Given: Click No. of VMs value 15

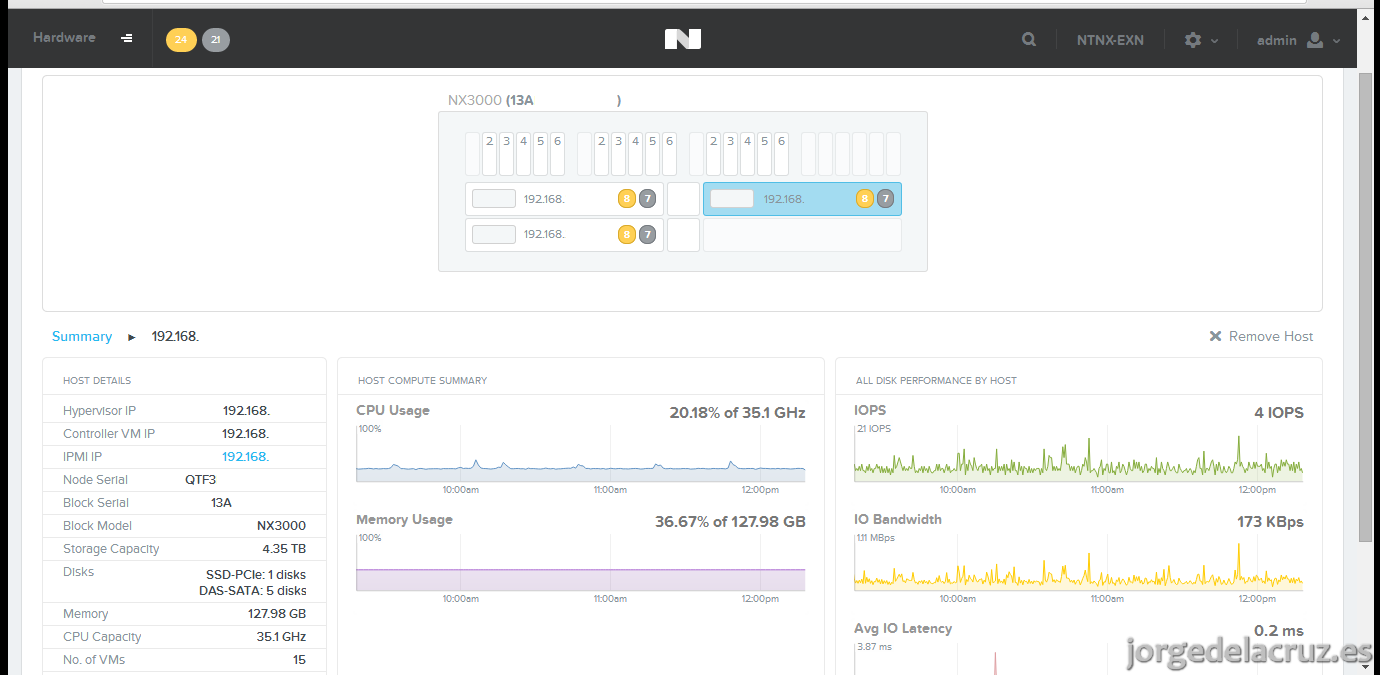Looking at the screenshot, I should (x=300, y=660).
